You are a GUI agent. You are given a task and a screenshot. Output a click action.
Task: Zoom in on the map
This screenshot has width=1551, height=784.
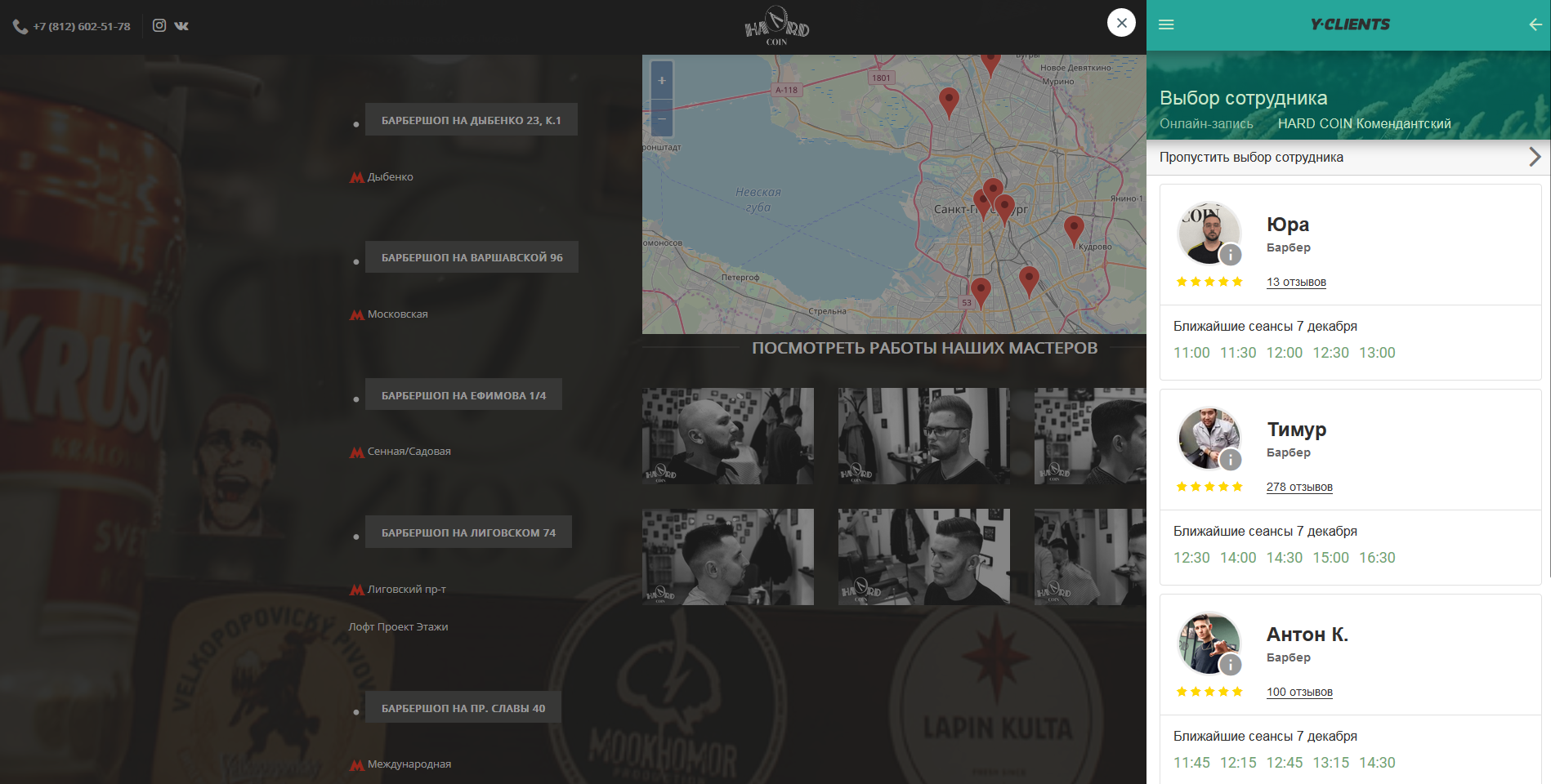click(662, 81)
